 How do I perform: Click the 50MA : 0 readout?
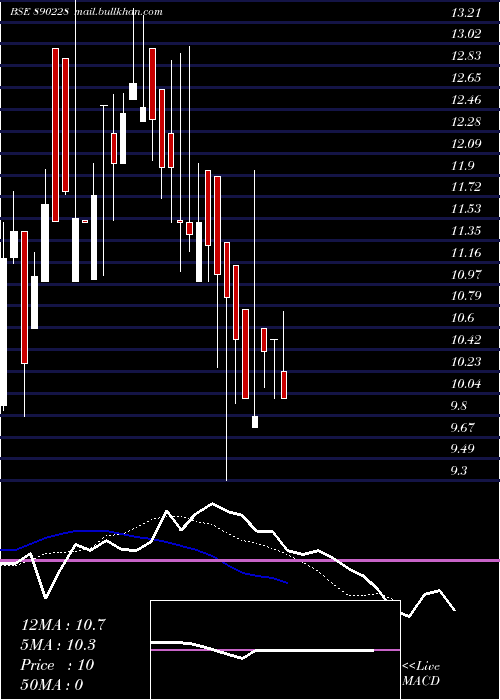pos(52,685)
